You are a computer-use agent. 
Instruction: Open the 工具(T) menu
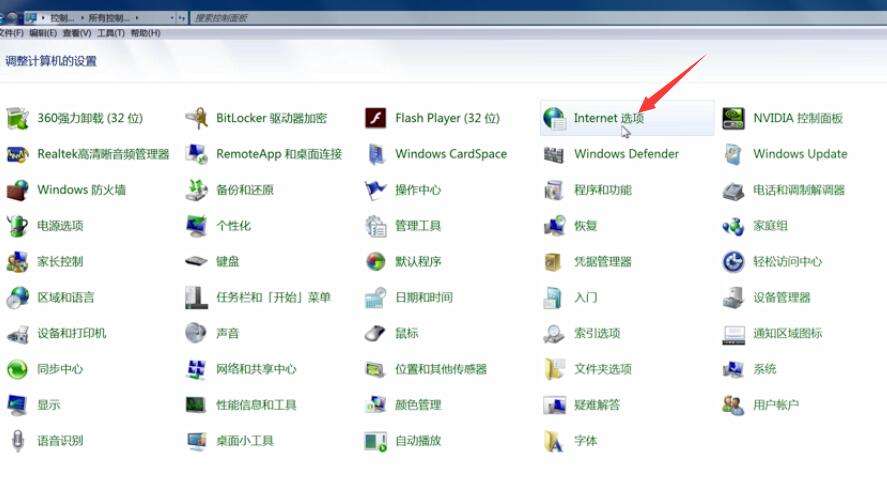click(x=111, y=33)
